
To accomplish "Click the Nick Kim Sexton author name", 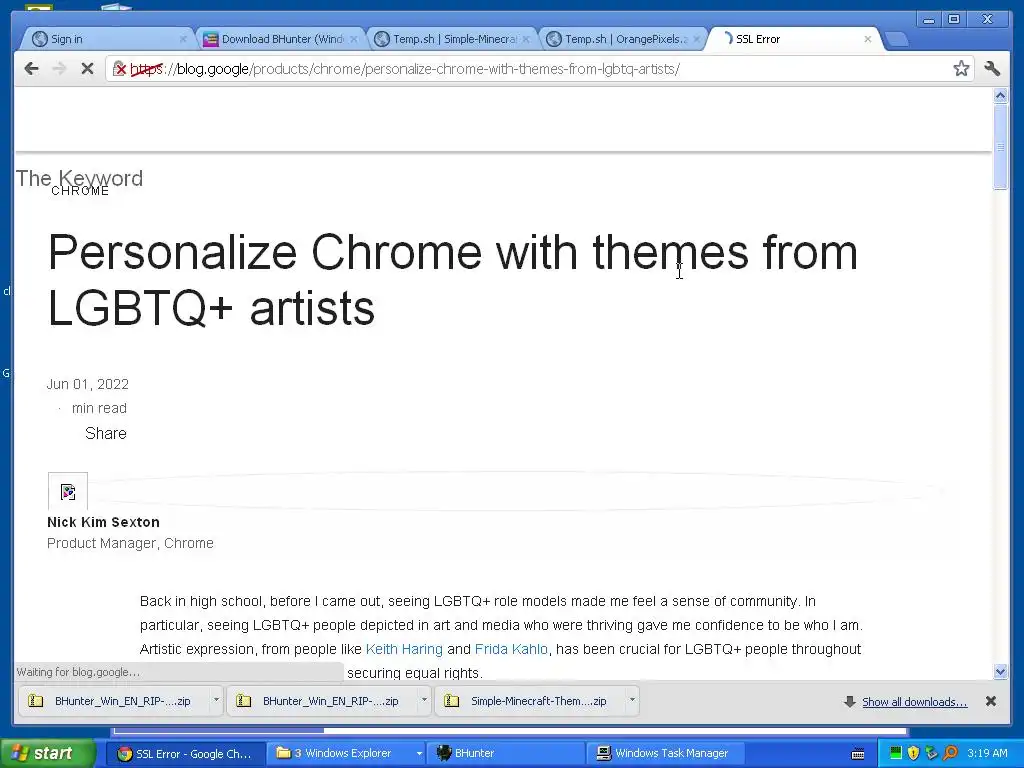I will [103, 522].
